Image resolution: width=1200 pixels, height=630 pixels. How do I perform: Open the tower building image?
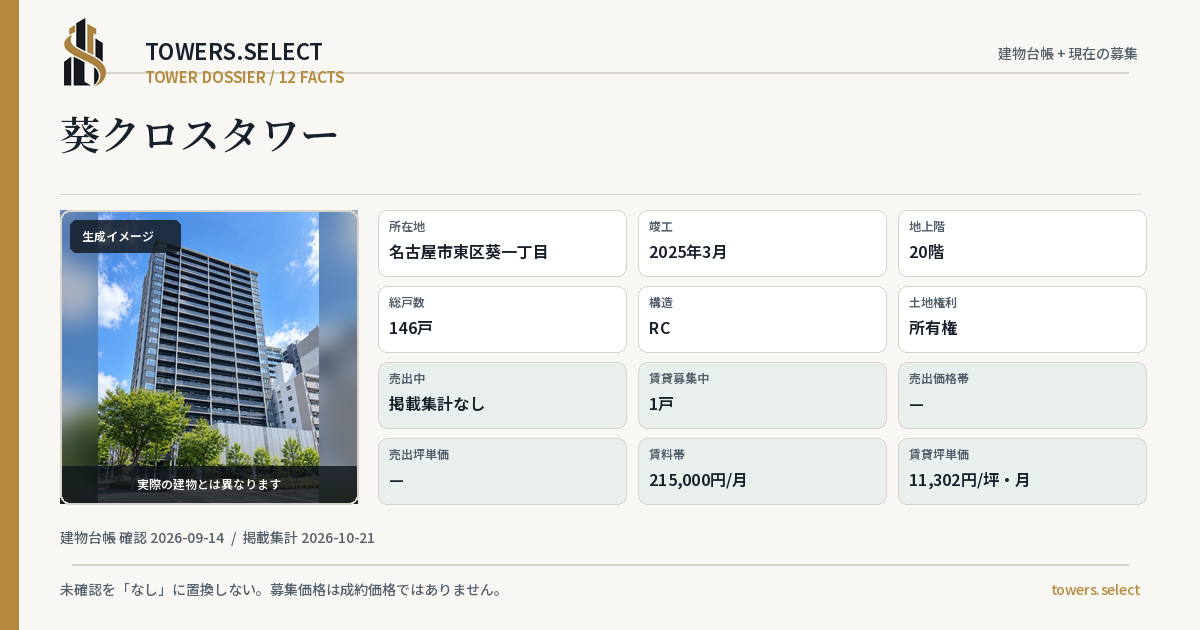[x=209, y=357]
